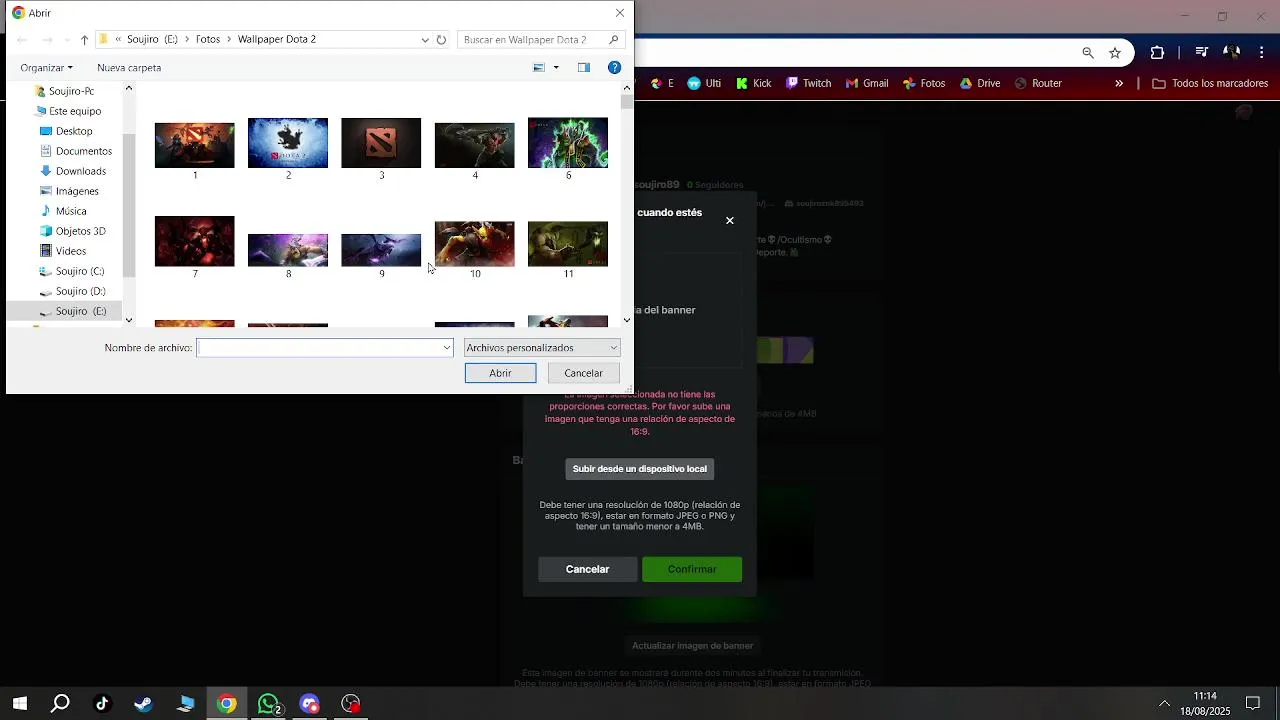The image size is (1280, 720).
Task: Click Nueva carpeta
Action: click(x=129, y=68)
